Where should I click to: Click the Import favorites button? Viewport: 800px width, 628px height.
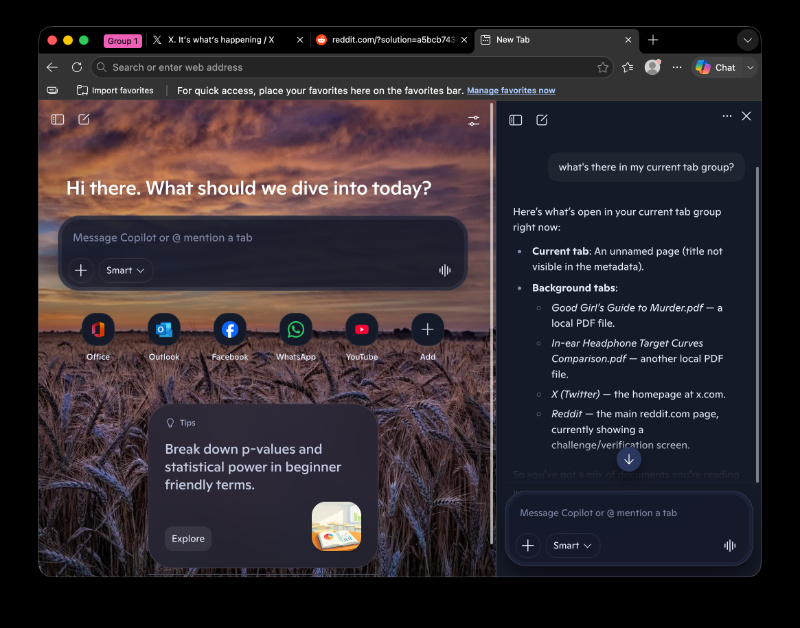tap(115, 90)
